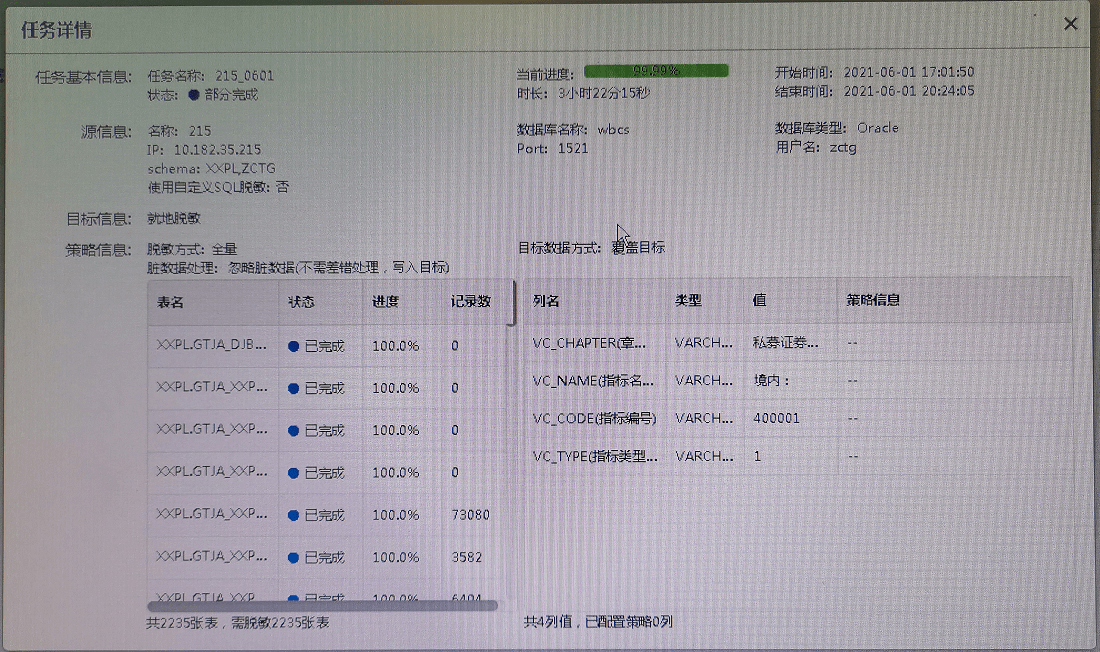Close the task details dialog

click(x=1071, y=24)
